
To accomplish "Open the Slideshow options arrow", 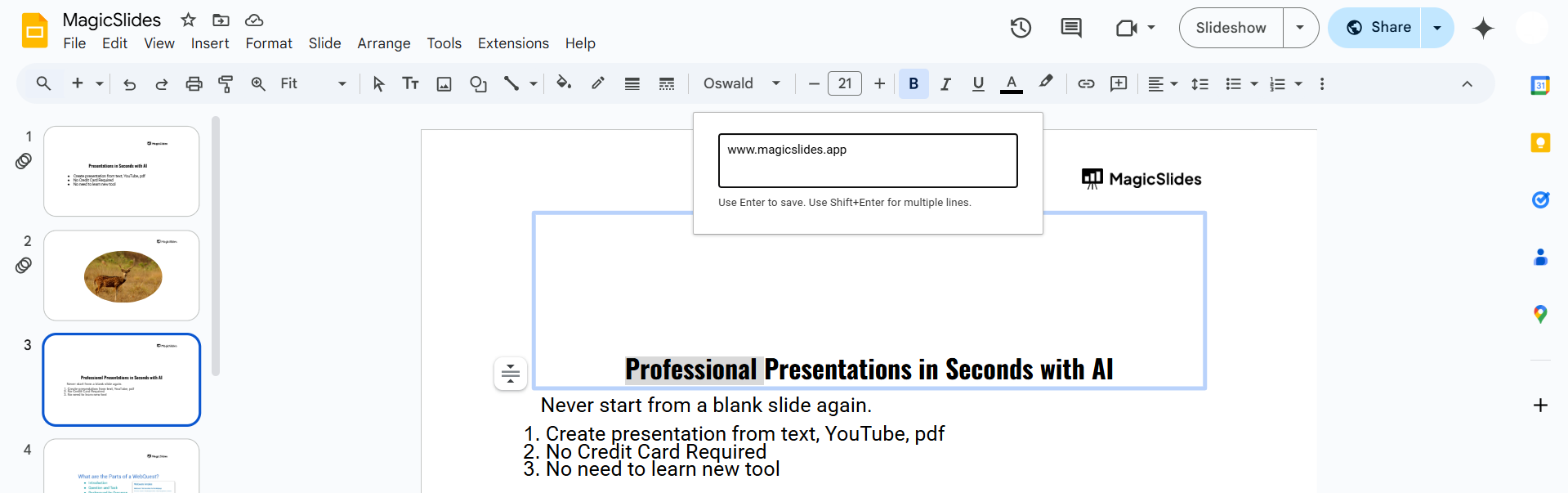I will (x=1300, y=28).
